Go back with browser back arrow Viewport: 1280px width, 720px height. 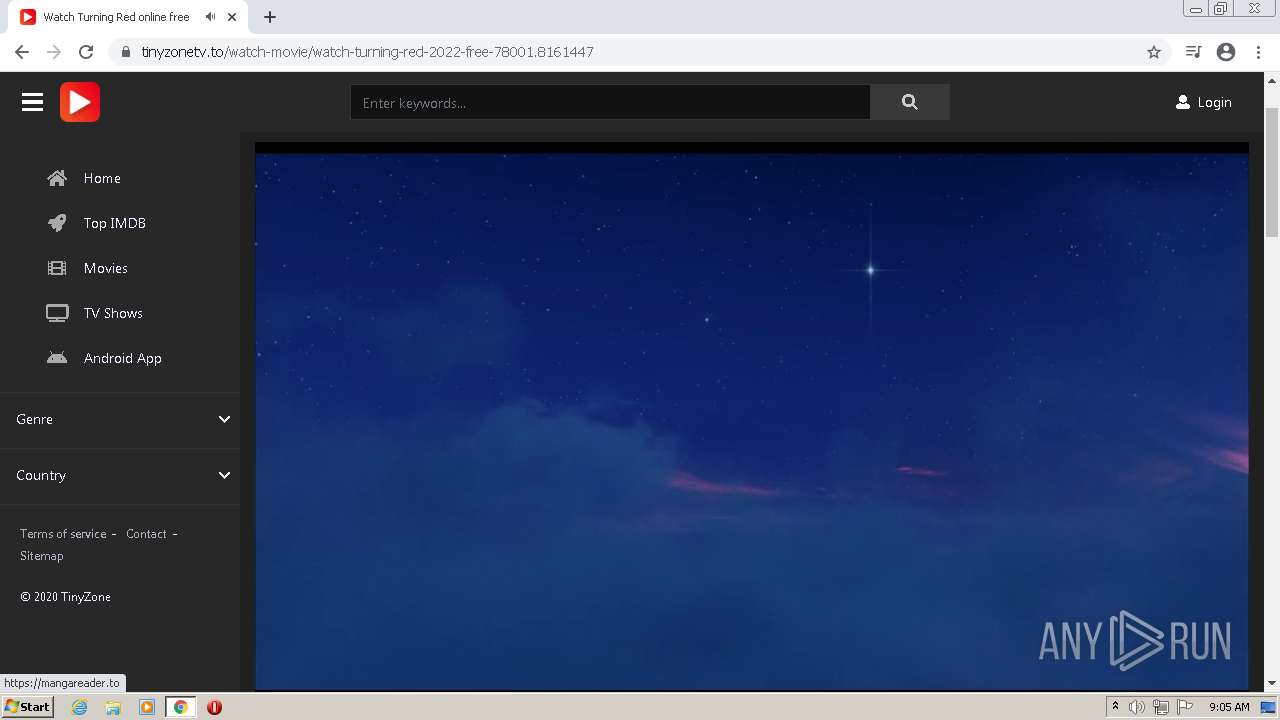coord(22,52)
